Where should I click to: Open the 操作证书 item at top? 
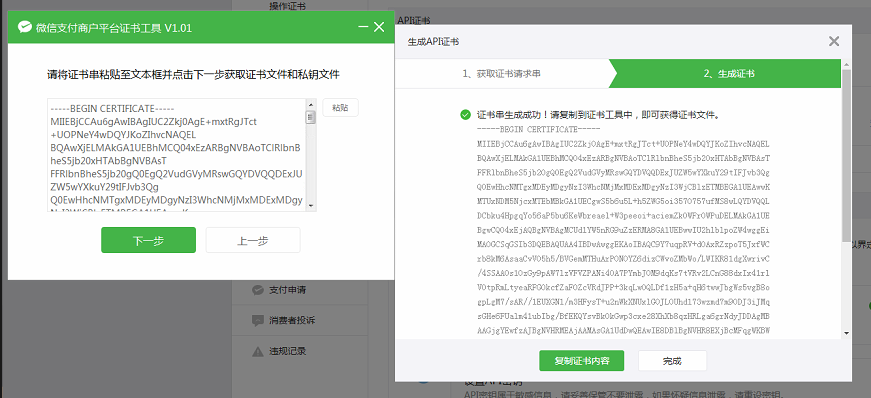point(287,6)
